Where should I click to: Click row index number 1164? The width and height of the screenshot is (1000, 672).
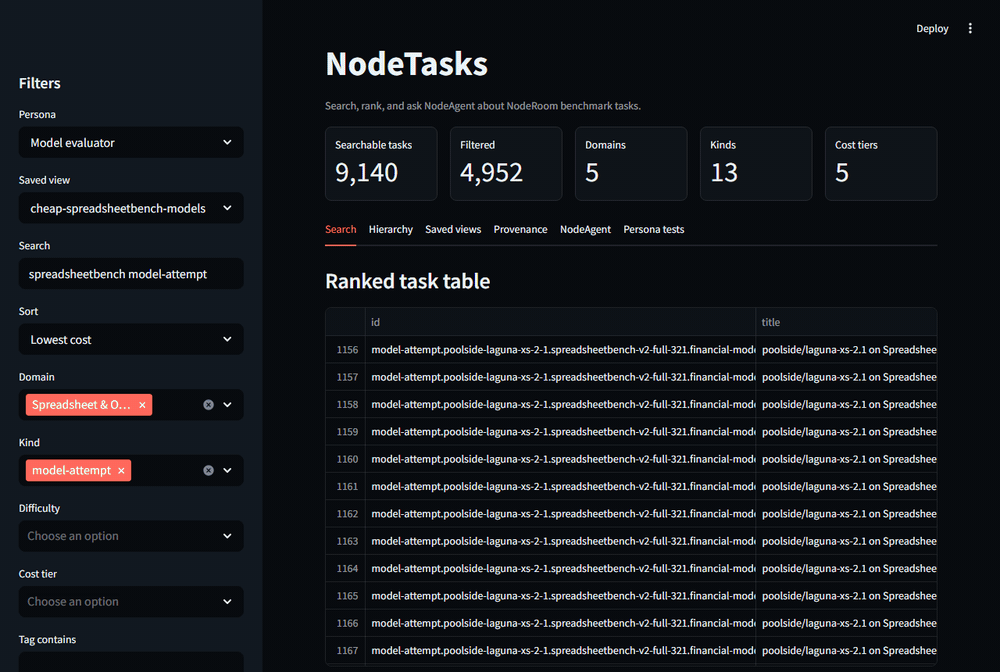pos(347,569)
